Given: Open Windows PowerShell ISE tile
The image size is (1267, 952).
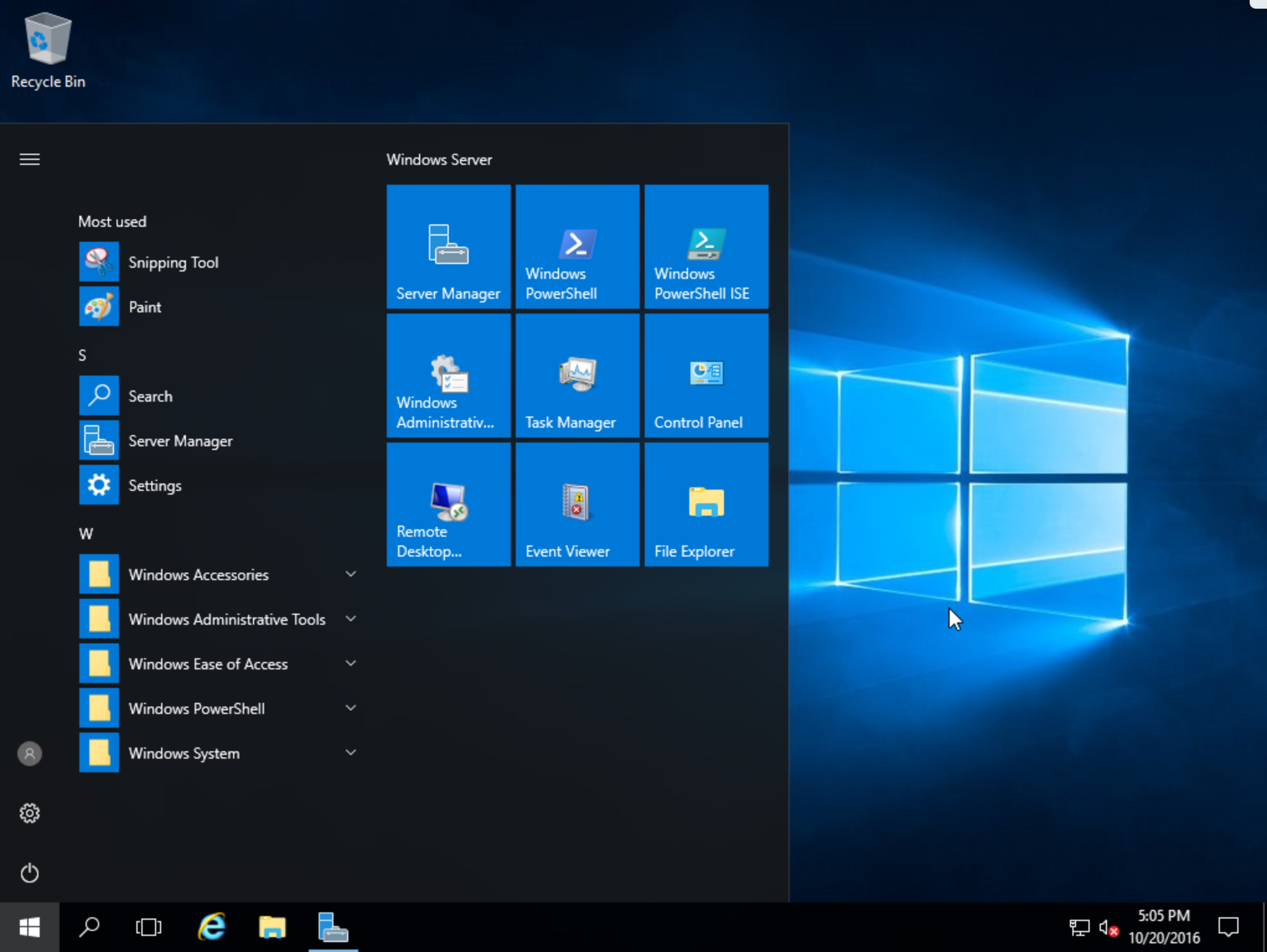Looking at the screenshot, I should point(707,247).
